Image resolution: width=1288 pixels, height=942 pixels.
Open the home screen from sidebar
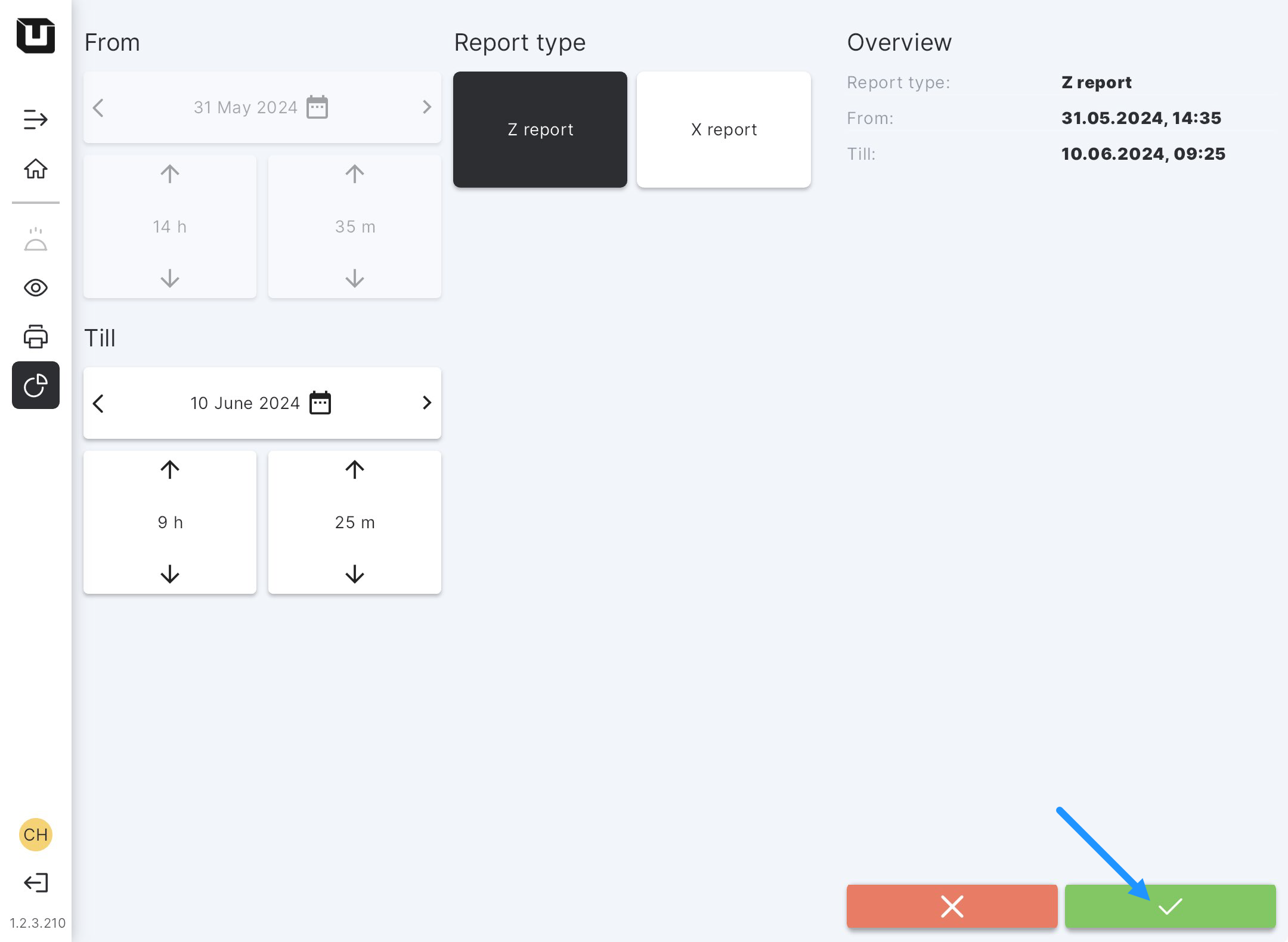coord(35,169)
